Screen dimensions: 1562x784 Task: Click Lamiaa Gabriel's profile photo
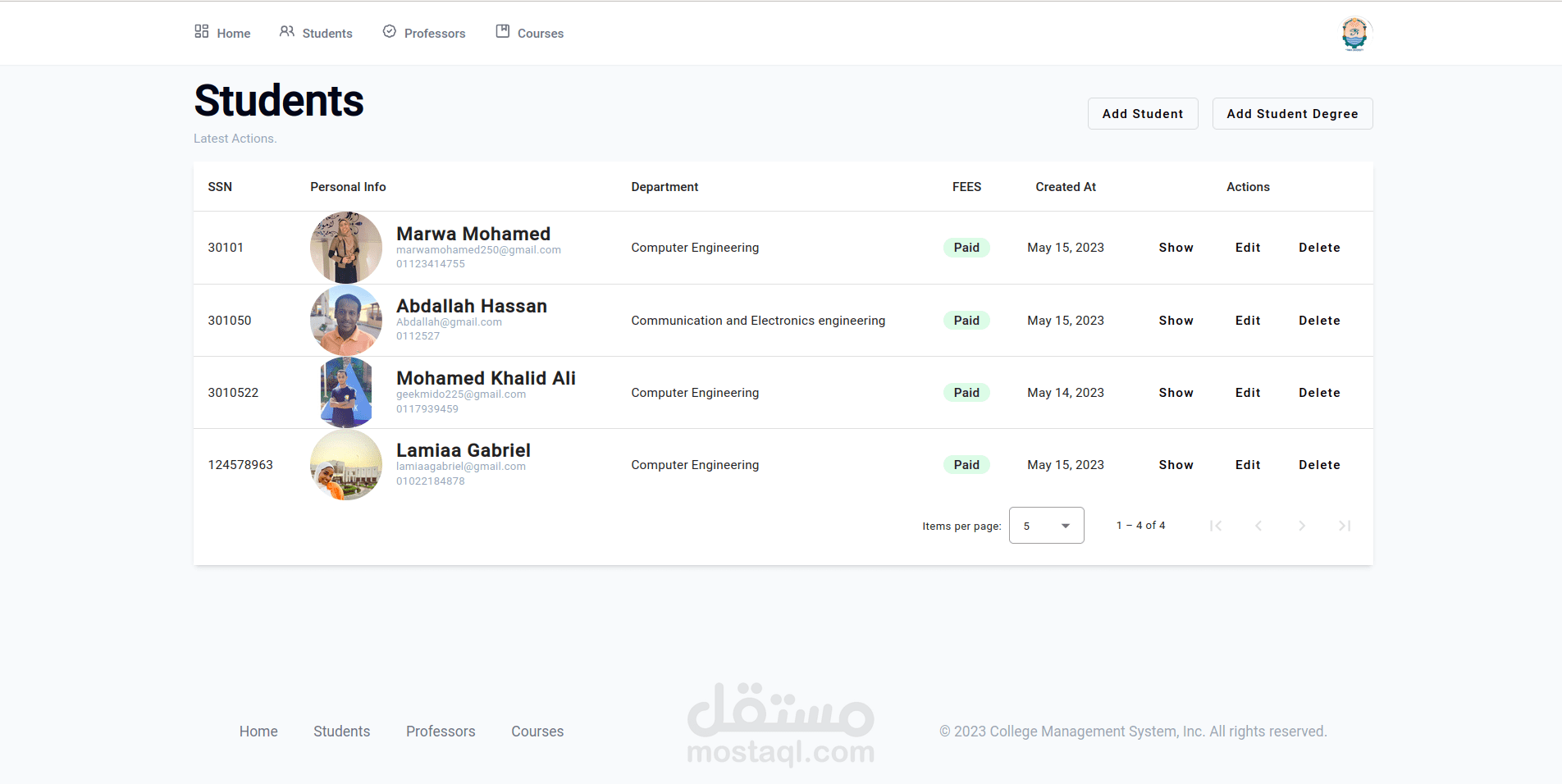(346, 465)
